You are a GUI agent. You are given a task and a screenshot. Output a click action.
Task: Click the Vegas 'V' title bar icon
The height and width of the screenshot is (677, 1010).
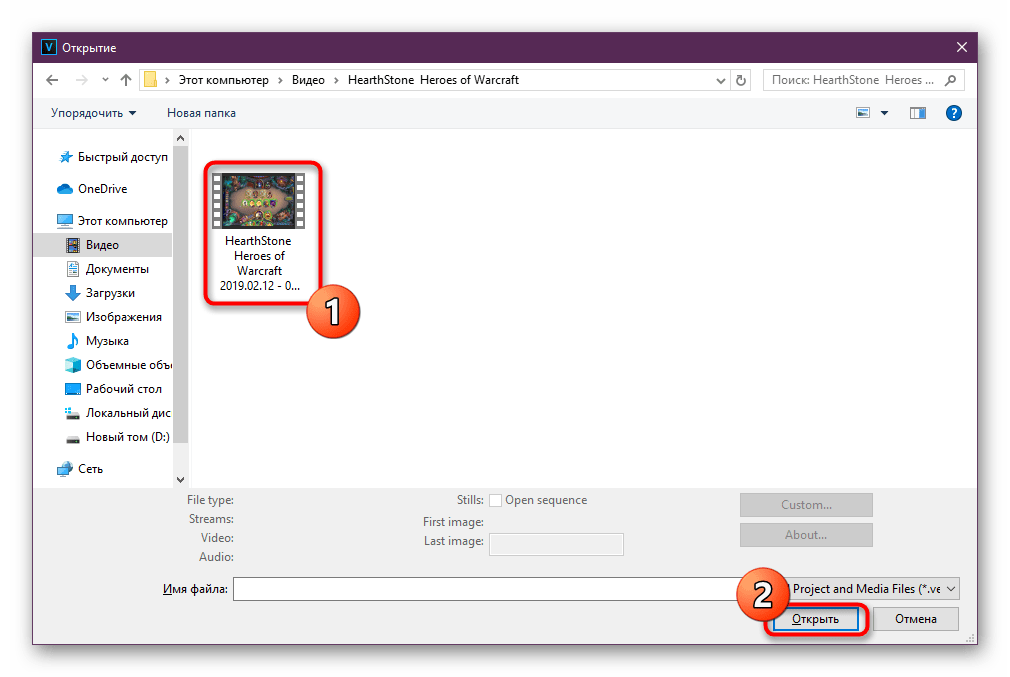point(48,47)
